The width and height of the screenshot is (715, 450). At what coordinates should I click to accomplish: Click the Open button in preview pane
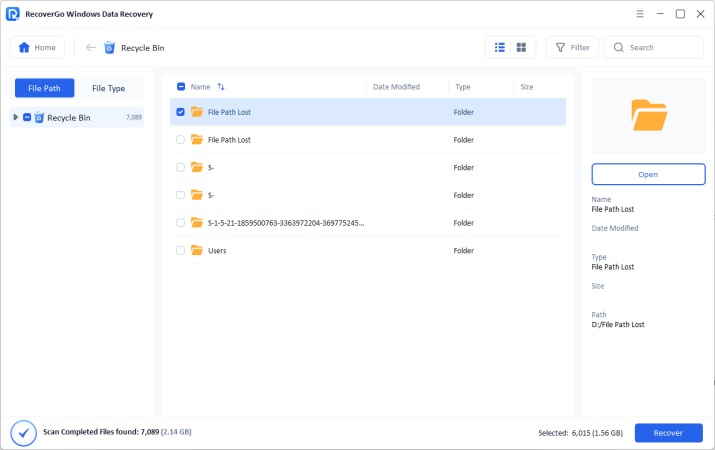(x=648, y=174)
